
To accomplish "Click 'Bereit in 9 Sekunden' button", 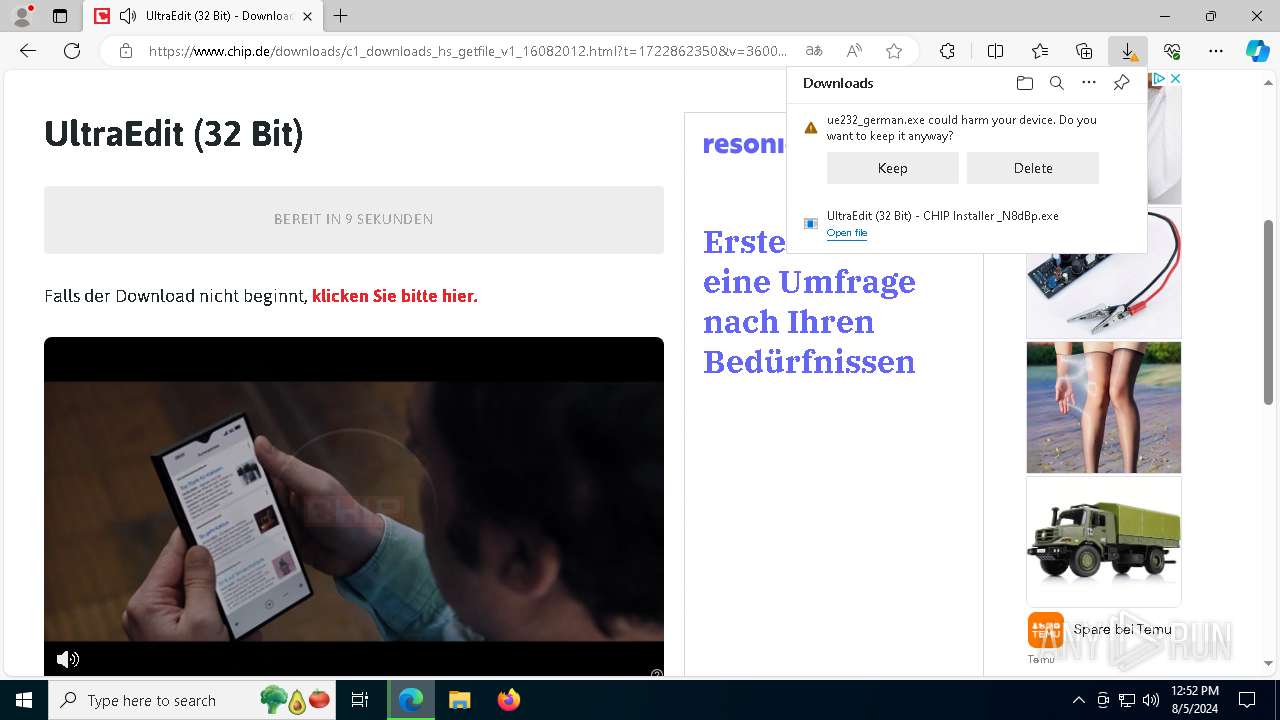I will click(x=354, y=219).
